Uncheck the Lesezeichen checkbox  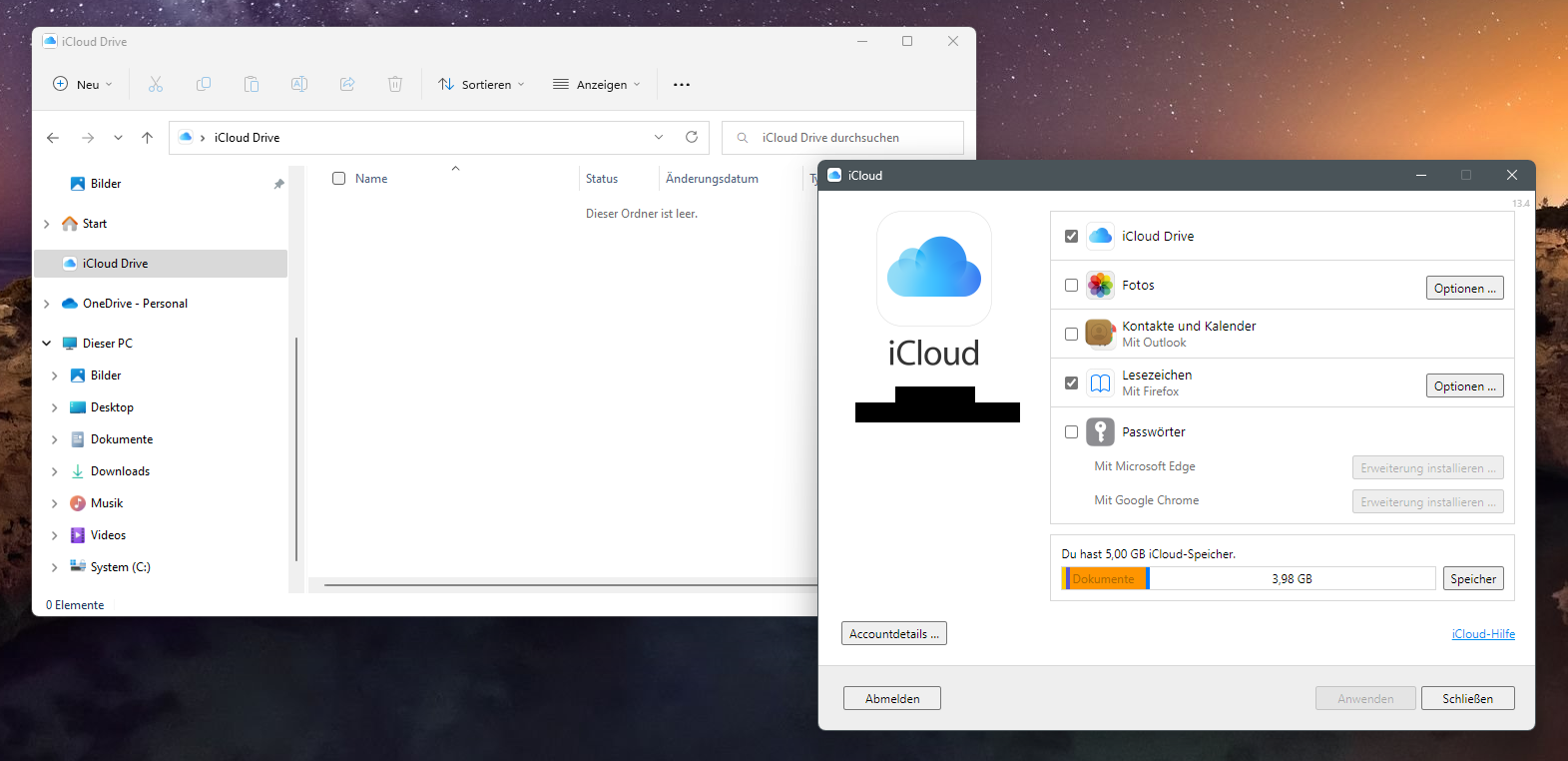(1071, 383)
